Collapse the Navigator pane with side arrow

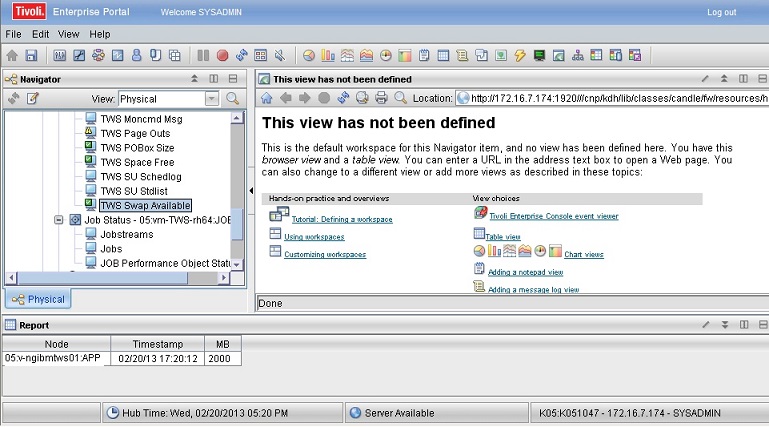click(x=251, y=191)
